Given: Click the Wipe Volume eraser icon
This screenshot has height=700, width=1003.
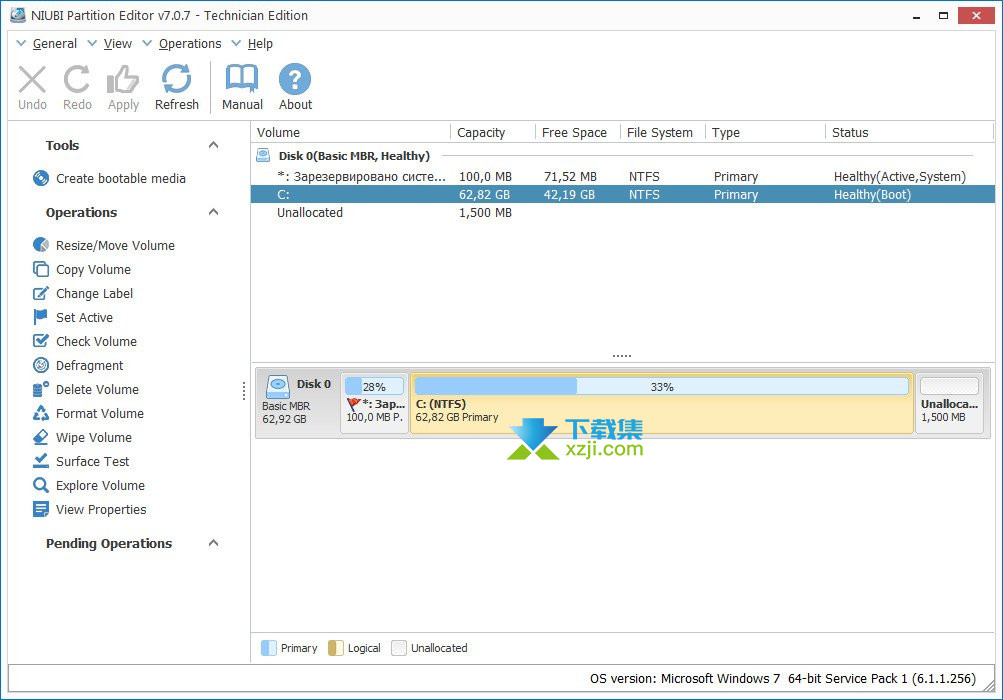Looking at the screenshot, I should [41, 437].
